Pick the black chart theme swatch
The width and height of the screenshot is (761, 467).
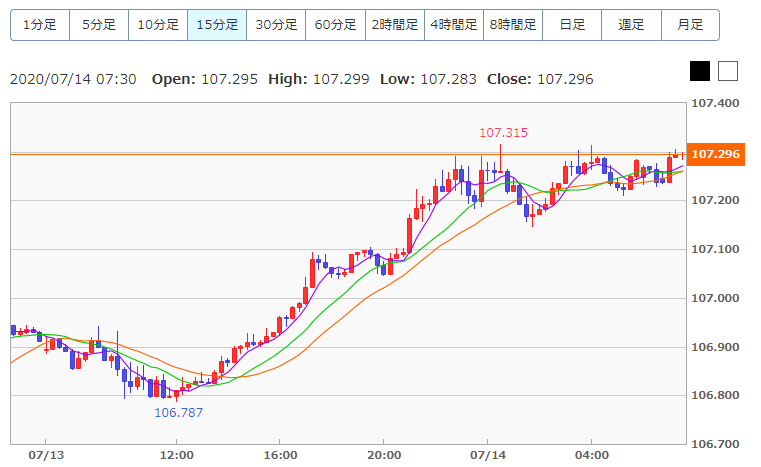point(700,71)
